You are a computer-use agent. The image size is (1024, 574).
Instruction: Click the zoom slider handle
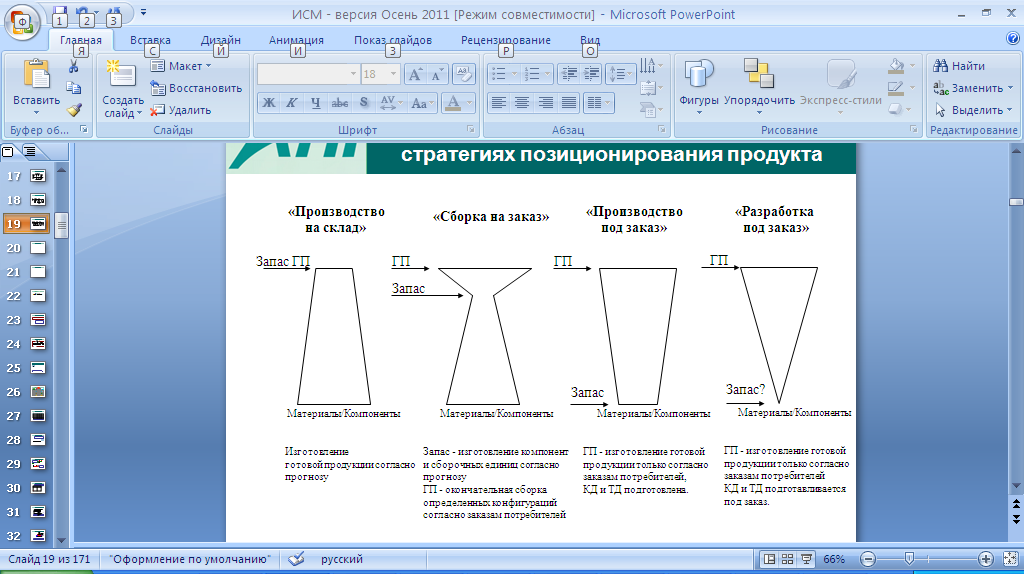(908, 558)
